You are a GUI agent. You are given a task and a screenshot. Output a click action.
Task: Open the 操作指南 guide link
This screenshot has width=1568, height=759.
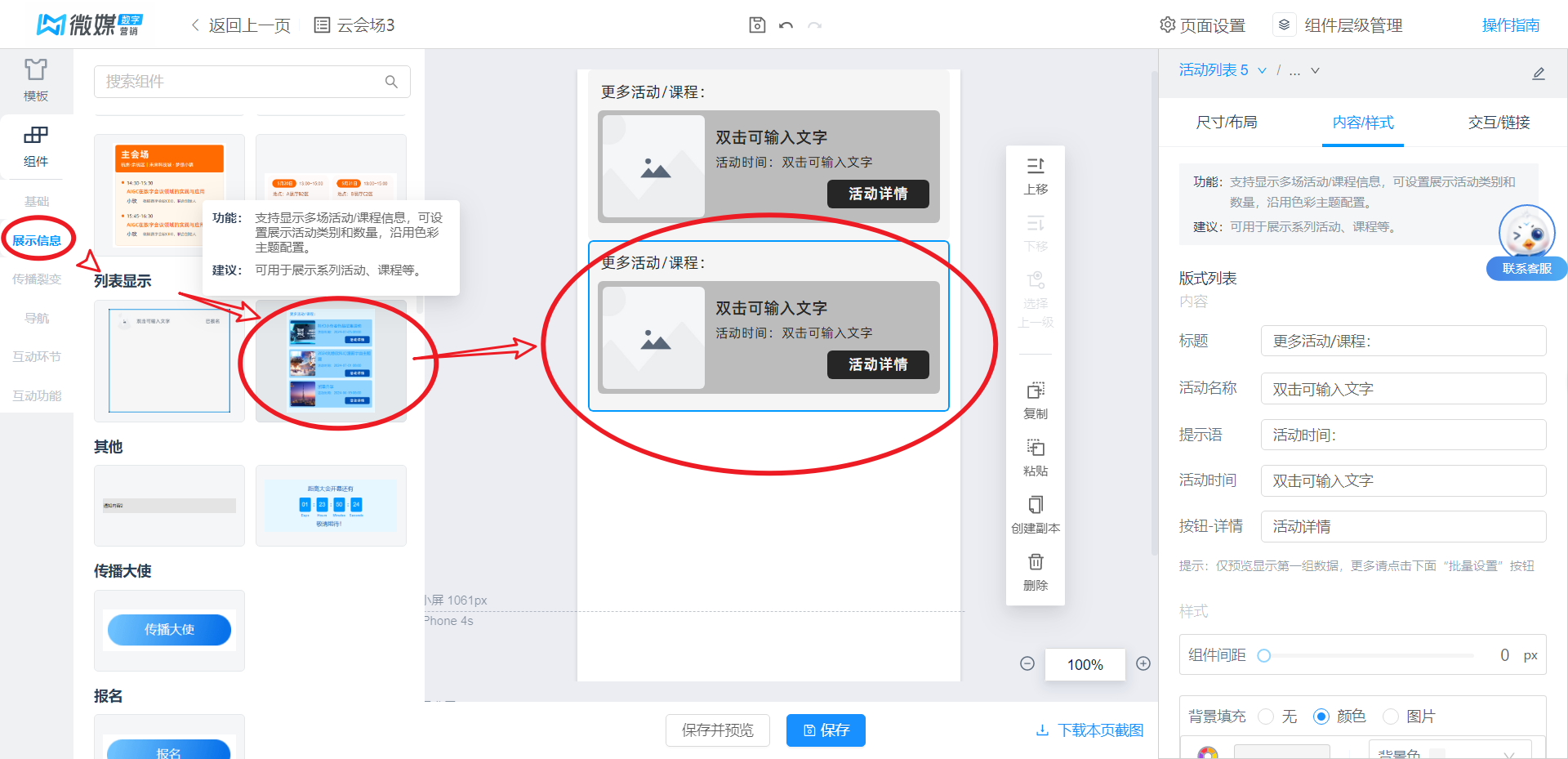(1511, 25)
